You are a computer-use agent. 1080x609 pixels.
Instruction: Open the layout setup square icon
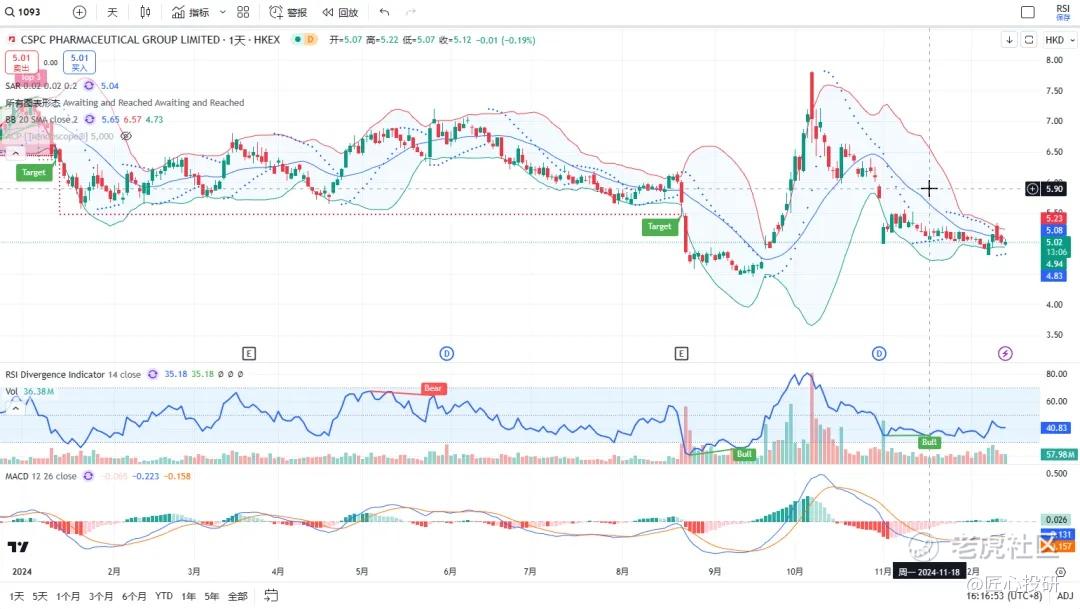tap(1028, 12)
